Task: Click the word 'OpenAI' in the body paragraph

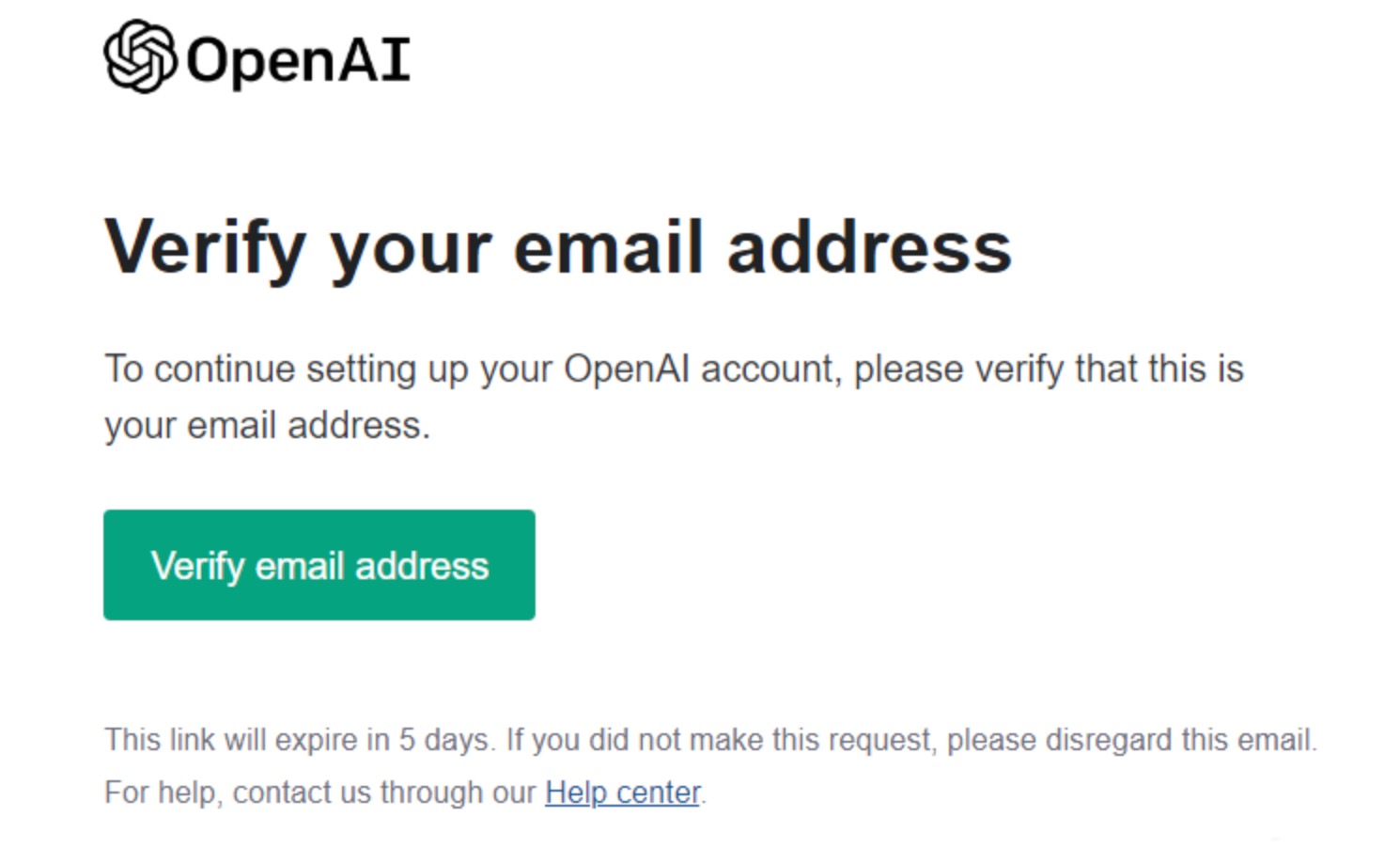Action: (x=627, y=369)
